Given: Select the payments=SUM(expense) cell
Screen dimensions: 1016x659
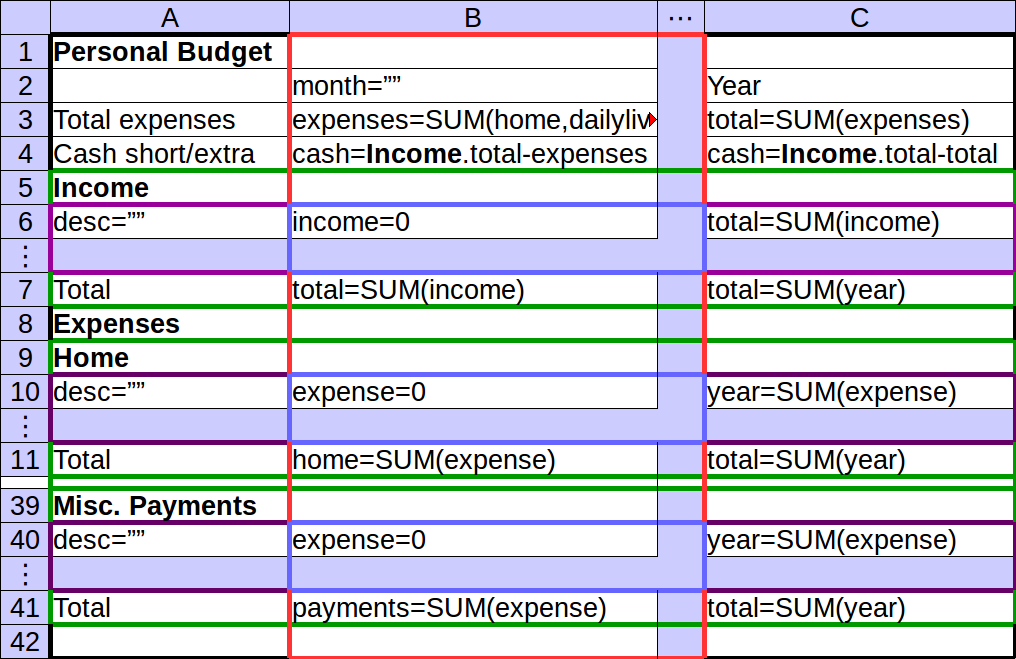Looking at the screenshot, I should (x=473, y=608).
